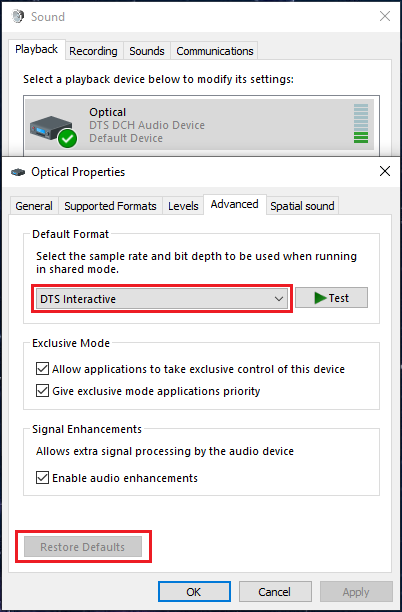Uncheck Give exclusive mode applications priority
Image resolution: width=402 pixels, height=612 pixels.
point(42,391)
